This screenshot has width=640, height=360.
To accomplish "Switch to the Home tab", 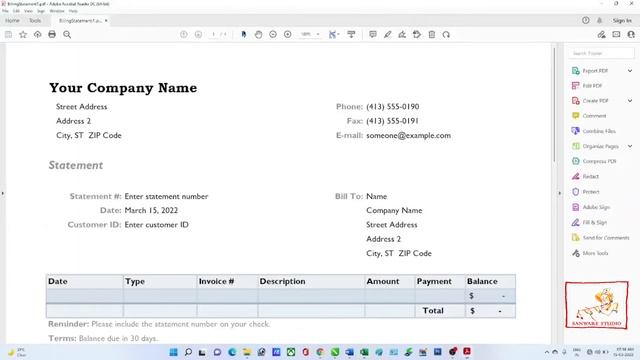I will tap(12, 20).
